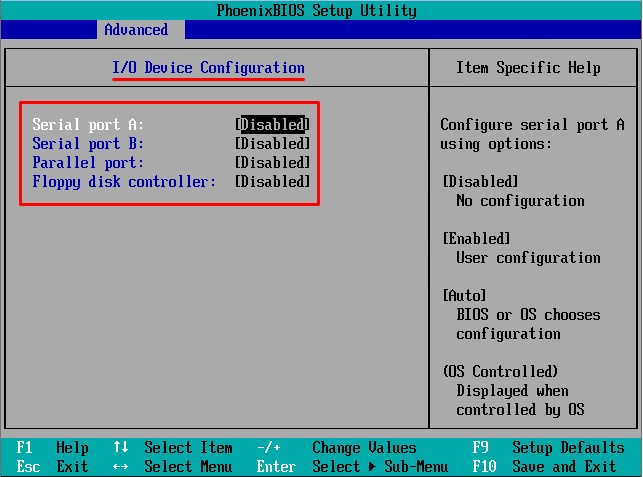Viewport: 643px width, 477px height.
Task: Click 'User configuration' help text
Action: coord(528,258)
